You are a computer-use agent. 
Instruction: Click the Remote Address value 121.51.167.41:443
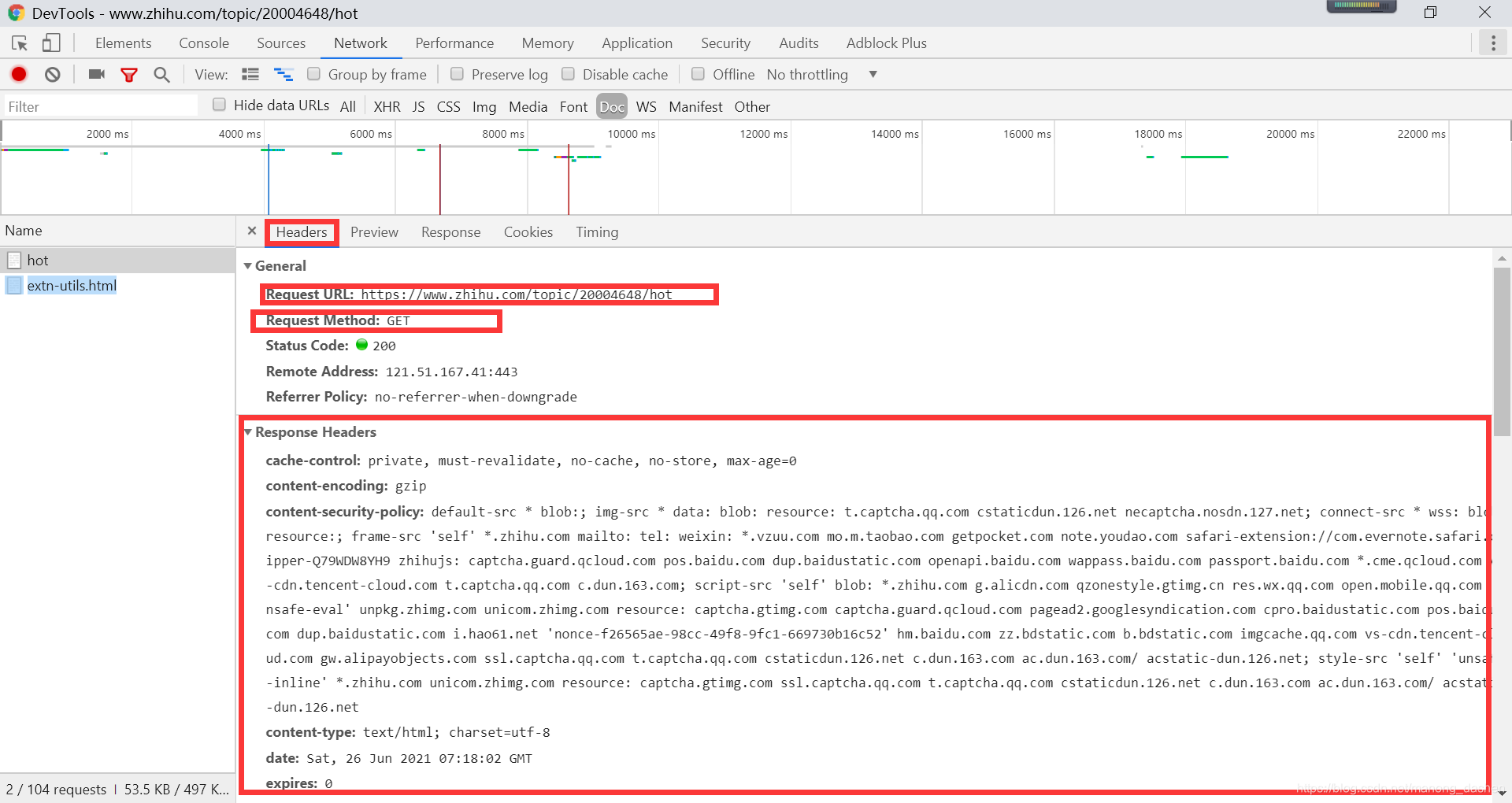tap(451, 372)
